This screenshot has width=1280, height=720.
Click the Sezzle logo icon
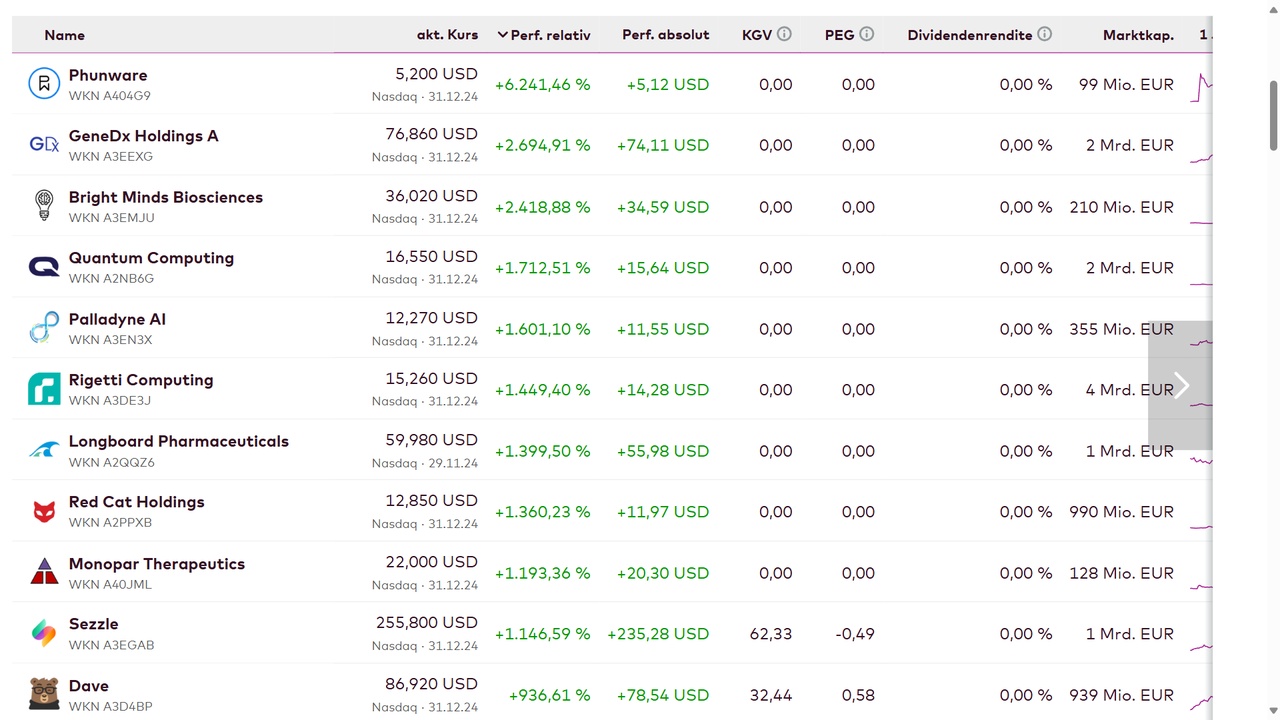44,633
